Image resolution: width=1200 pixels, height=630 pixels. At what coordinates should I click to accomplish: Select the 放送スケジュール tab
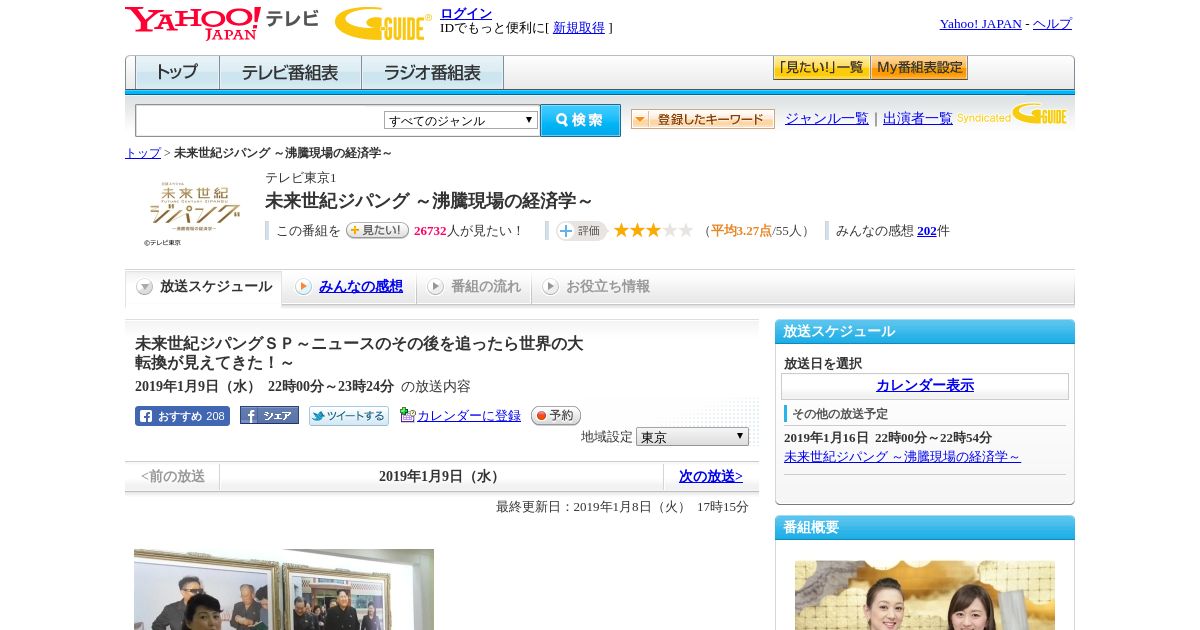(x=204, y=287)
